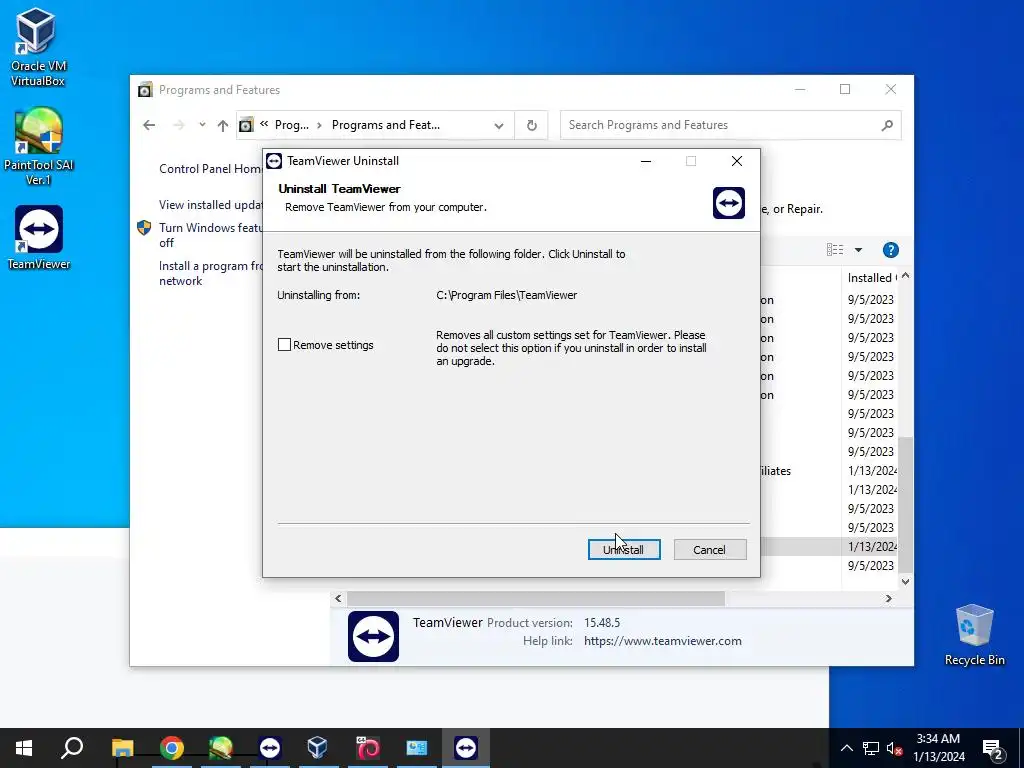Cancel the TeamViewer uninstall dialog
The image size is (1024, 768).
click(709, 549)
